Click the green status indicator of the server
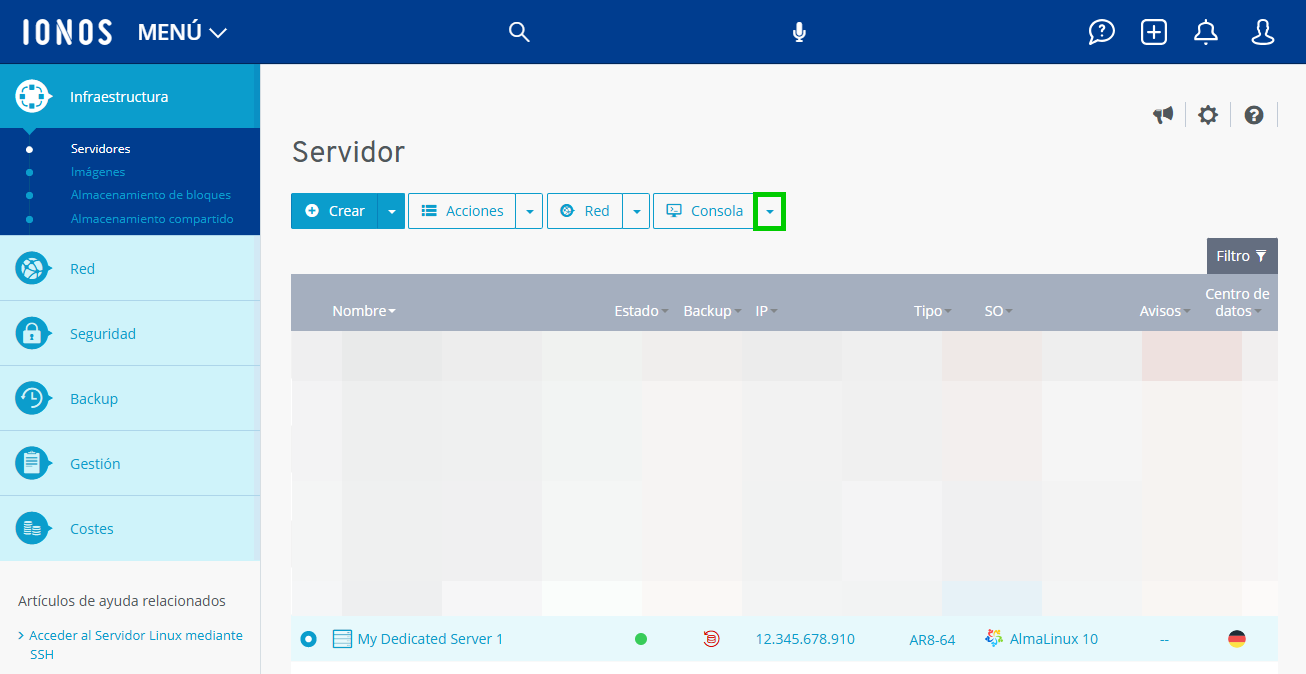Viewport: 1306px width, 674px height. tap(641, 638)
